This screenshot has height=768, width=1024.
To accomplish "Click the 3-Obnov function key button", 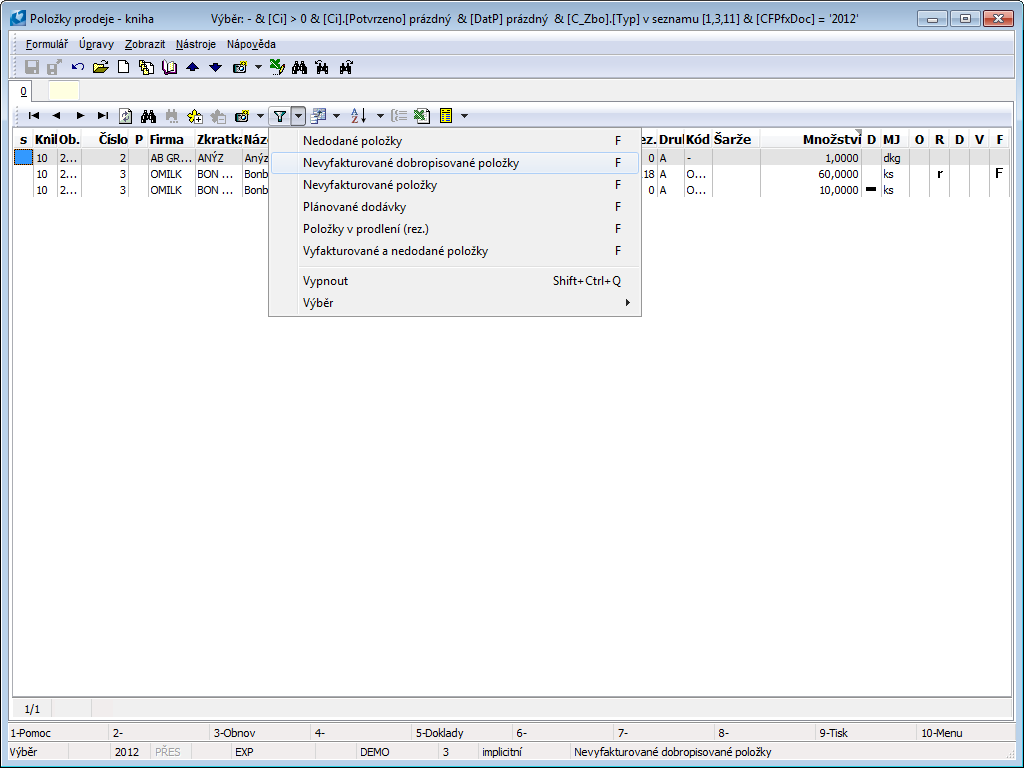I will pos(261,733).
